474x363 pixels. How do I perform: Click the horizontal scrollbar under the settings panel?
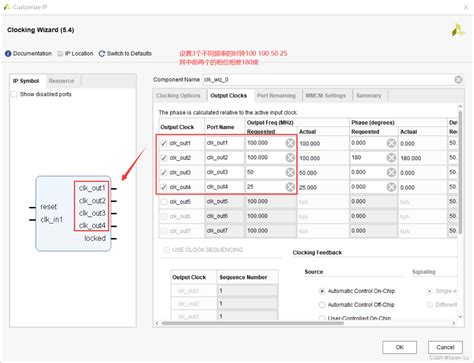(x=252, y=323)
